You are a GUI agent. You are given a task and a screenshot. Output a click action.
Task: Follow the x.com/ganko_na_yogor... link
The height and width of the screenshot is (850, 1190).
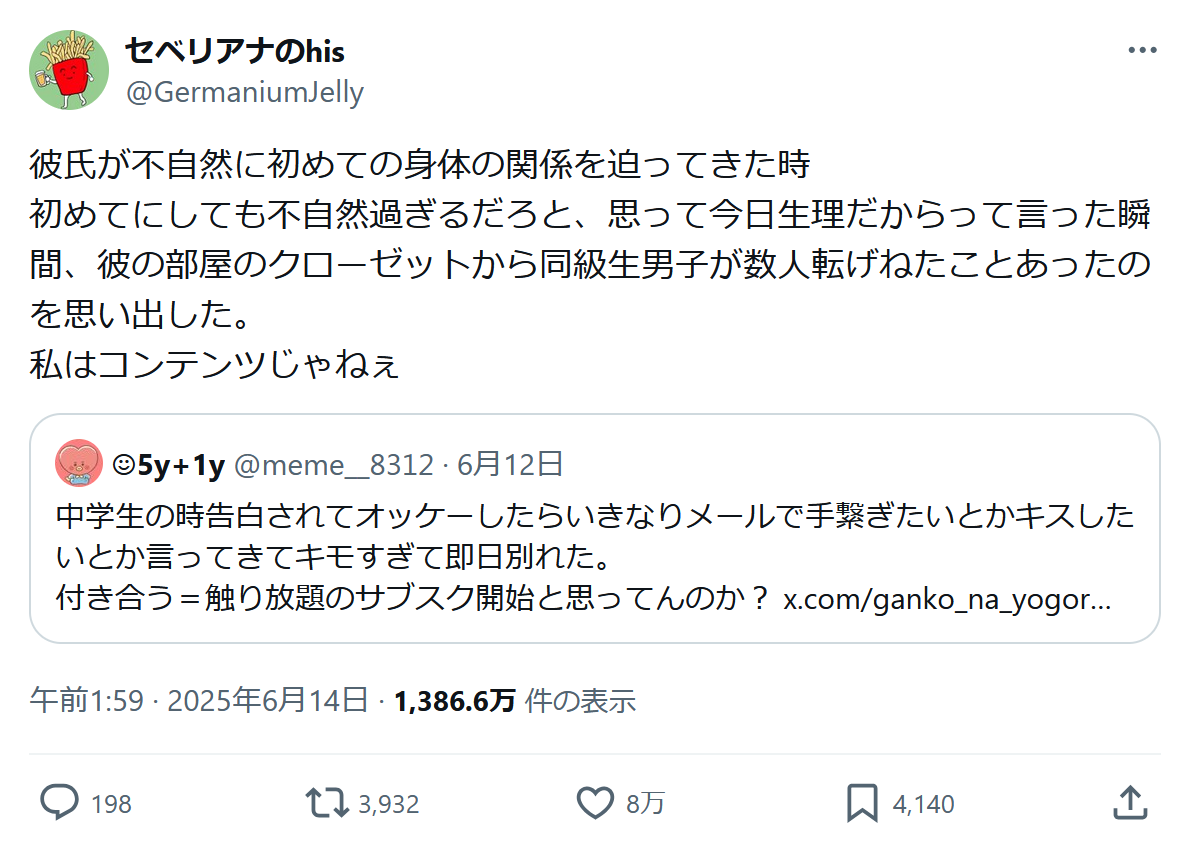[946, 599]
